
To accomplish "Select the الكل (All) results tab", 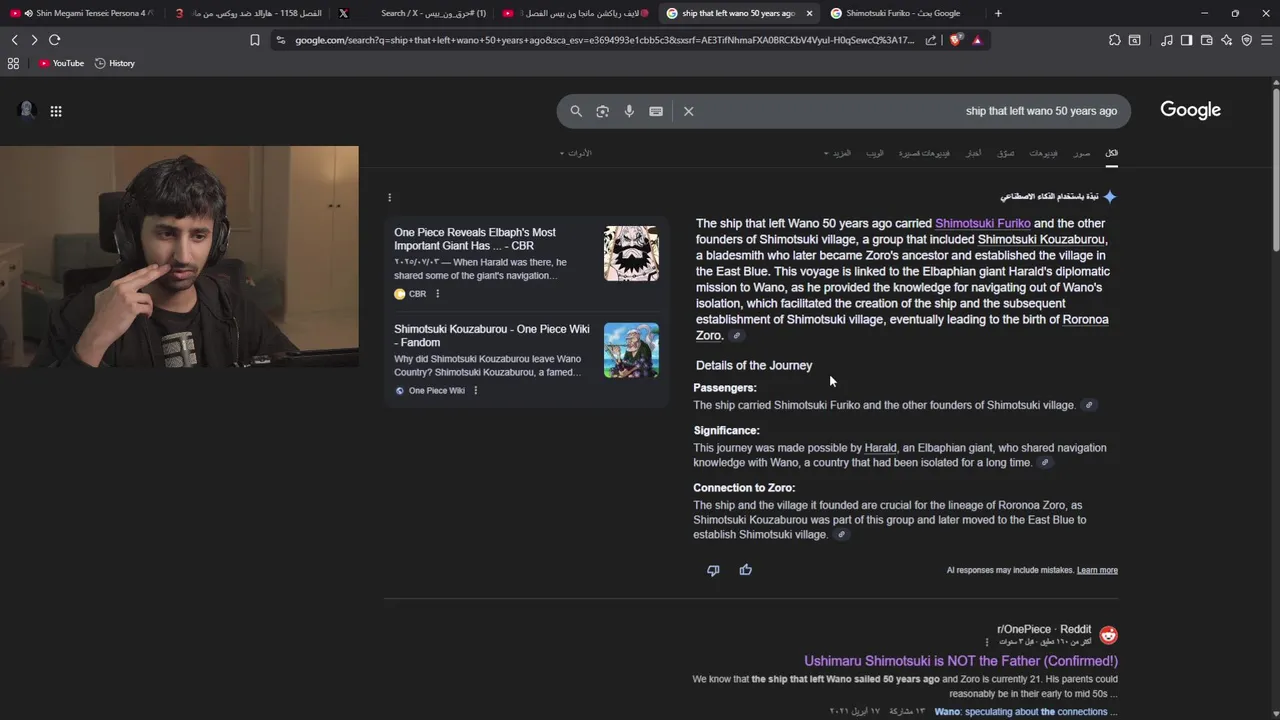I will pos(1111,153).
